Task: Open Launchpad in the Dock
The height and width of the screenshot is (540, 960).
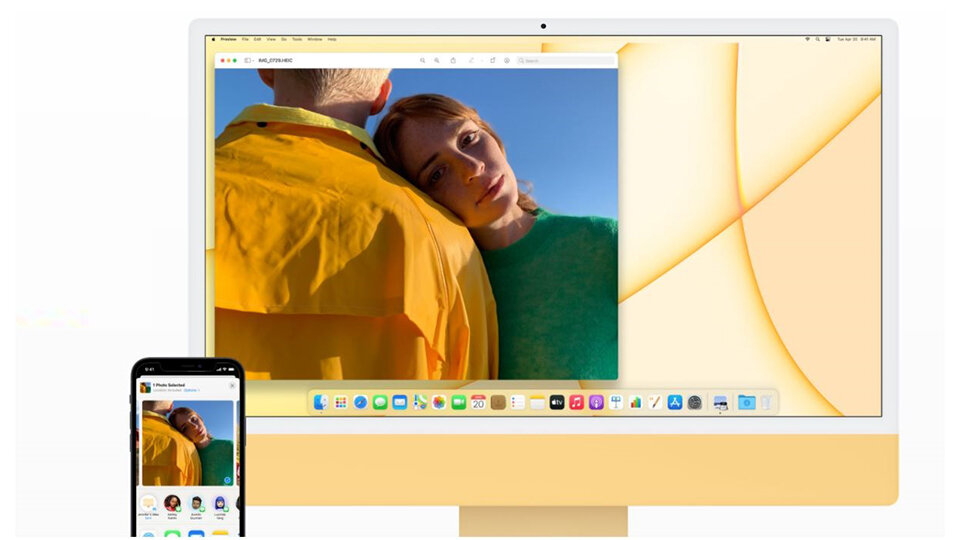Action: [x=340, y=402]
